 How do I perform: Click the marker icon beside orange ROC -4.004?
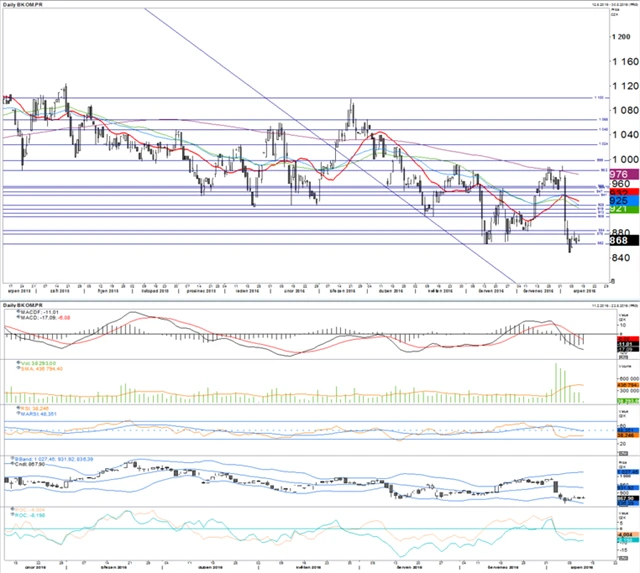(x=13, y=509)
